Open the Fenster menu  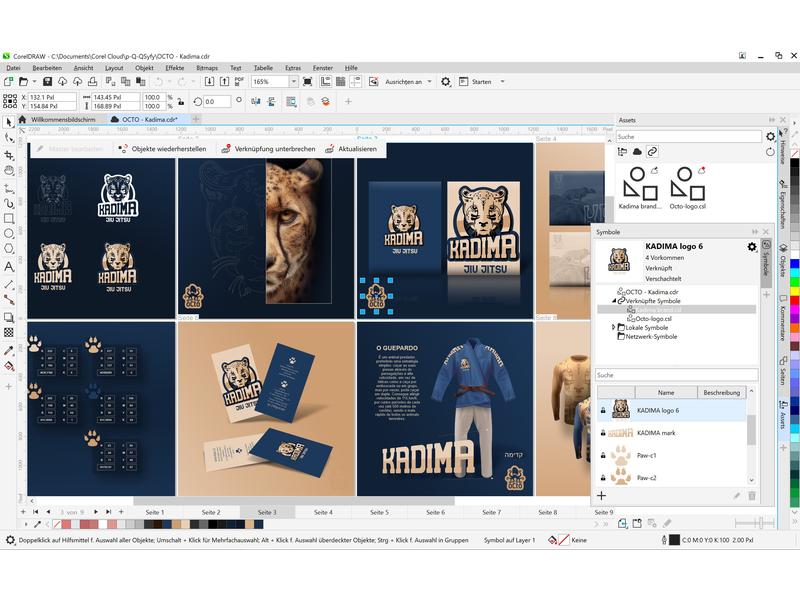[x=322, y=68]
